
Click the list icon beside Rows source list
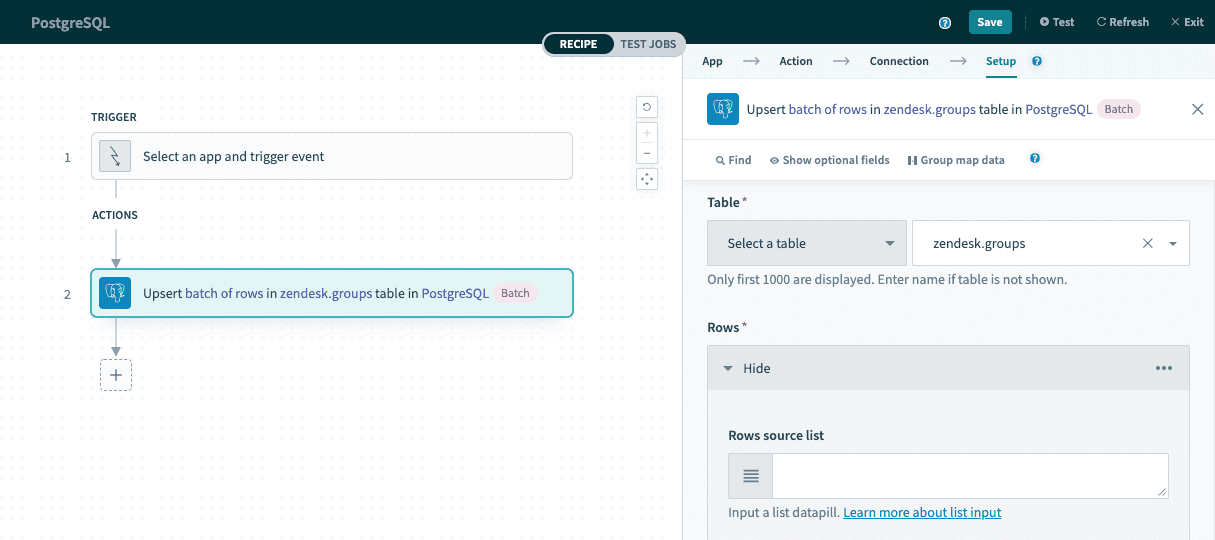click(x=750, y=476)
